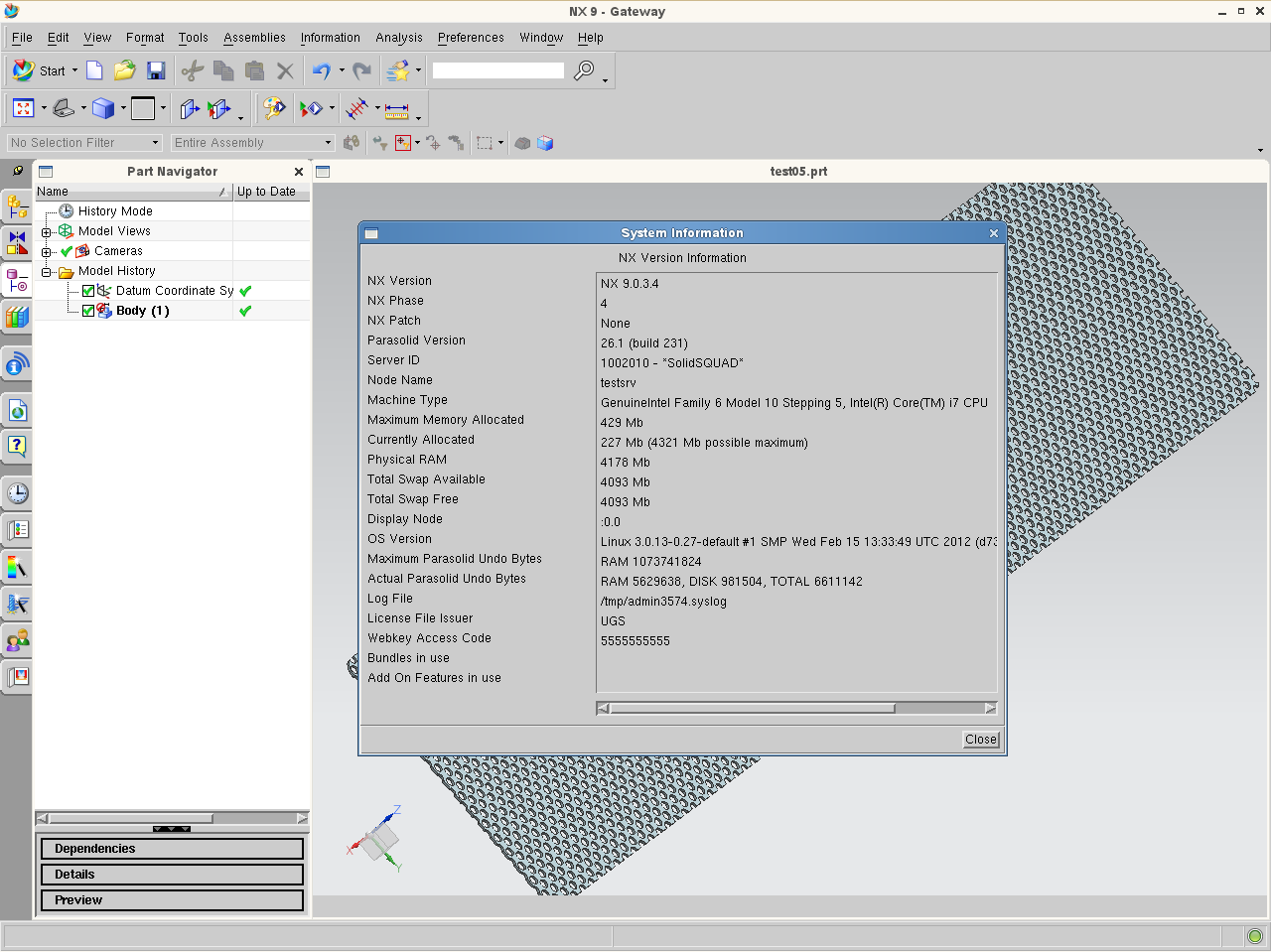Click the Touch Mode star icon
The image size is (1271, 952).
[x=397, y=70]
